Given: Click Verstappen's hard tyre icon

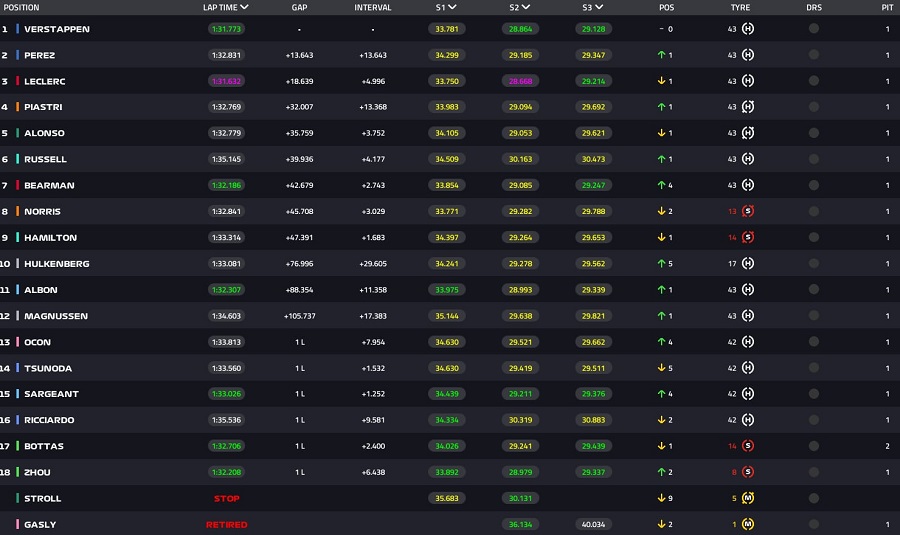Looking at the screenshot, I should point(747,29).
